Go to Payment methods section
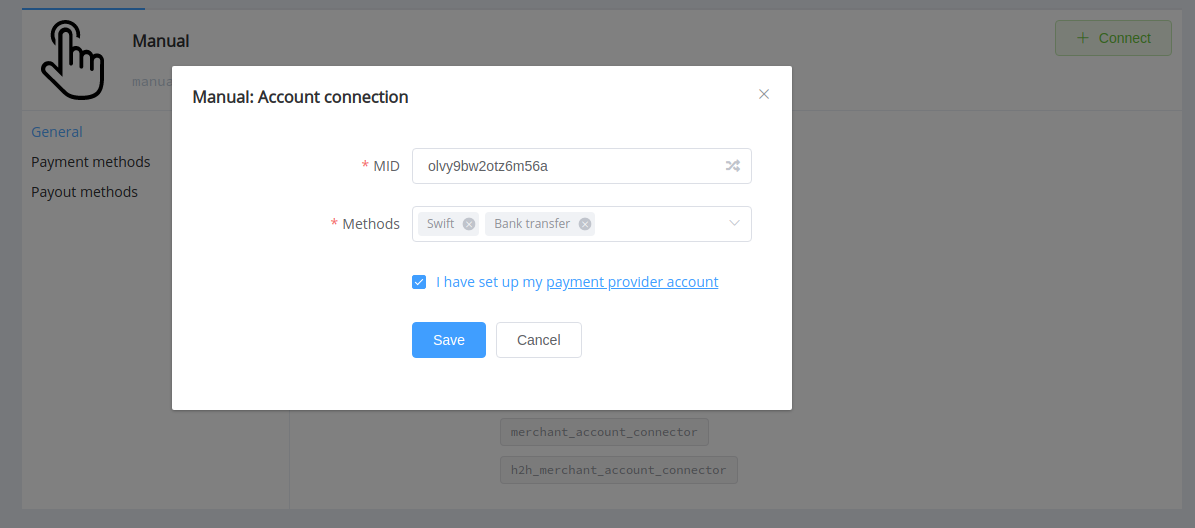Viewport: 1195px width, 528px height. (x=91, y=162)
